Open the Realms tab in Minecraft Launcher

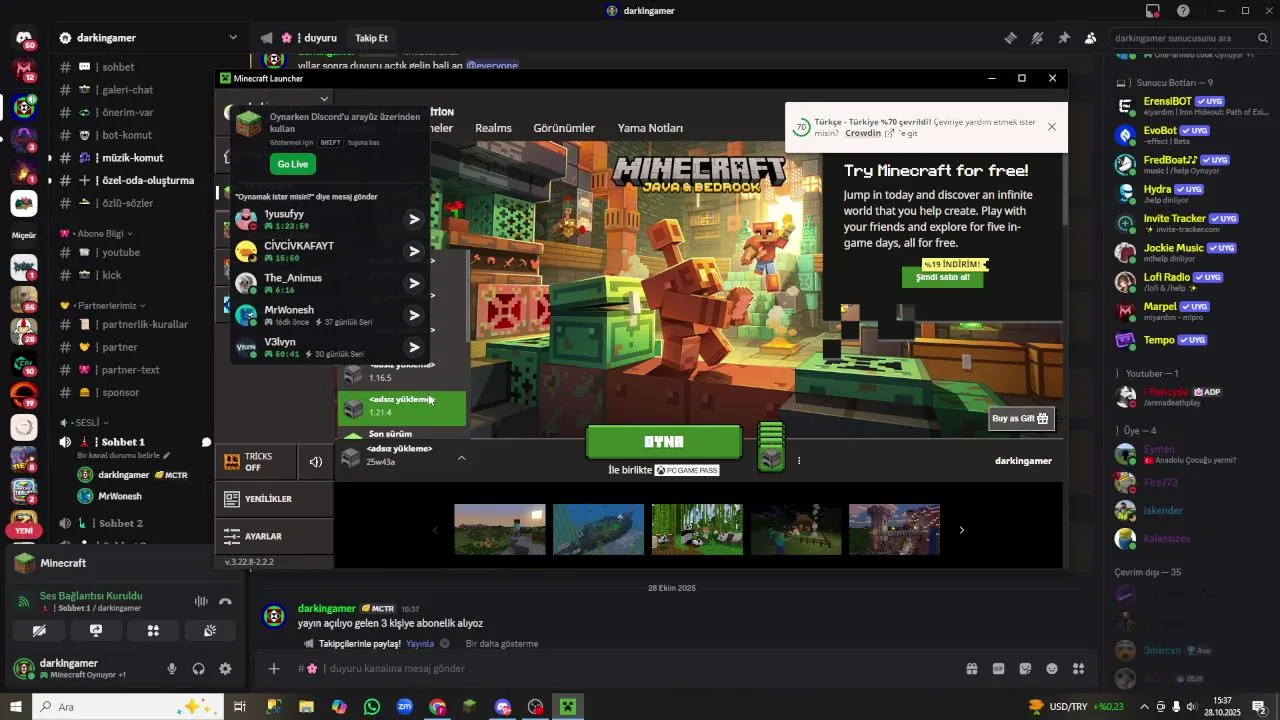pyautogui.click(x=493, y=128)
